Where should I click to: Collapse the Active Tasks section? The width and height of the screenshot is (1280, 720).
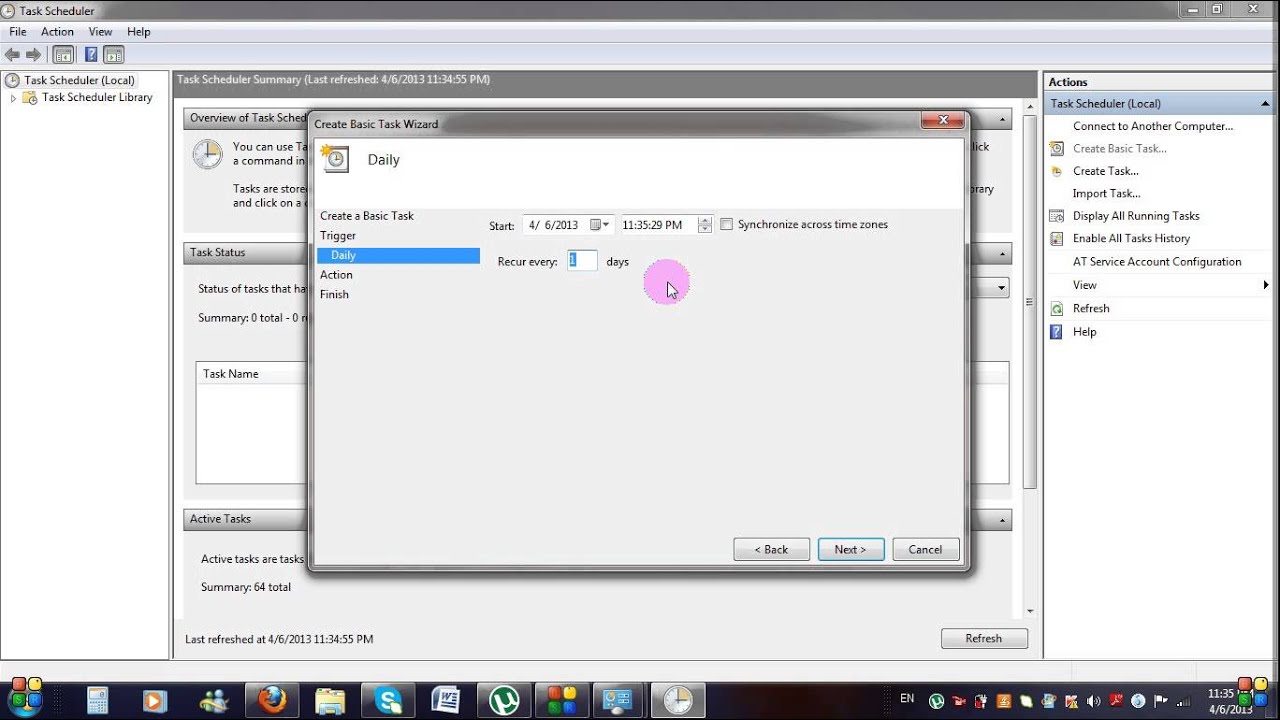(1001, 520)
